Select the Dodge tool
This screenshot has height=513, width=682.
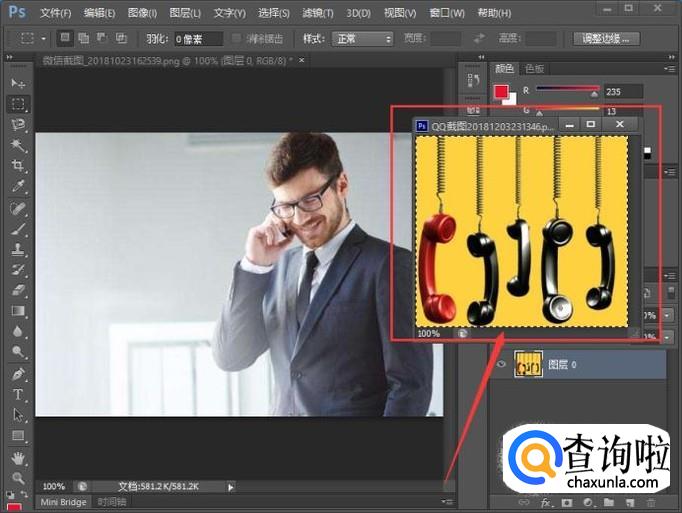pyautogui.click(x=18, y=352)
